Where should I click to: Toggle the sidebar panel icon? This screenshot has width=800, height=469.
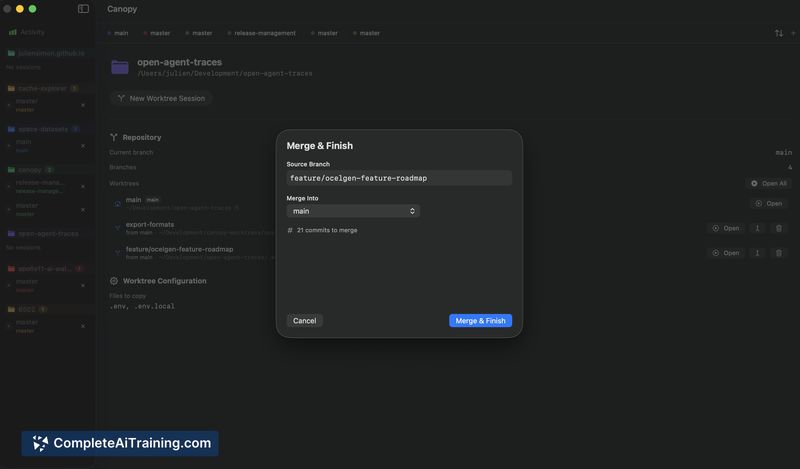click(x=83, y=9)
